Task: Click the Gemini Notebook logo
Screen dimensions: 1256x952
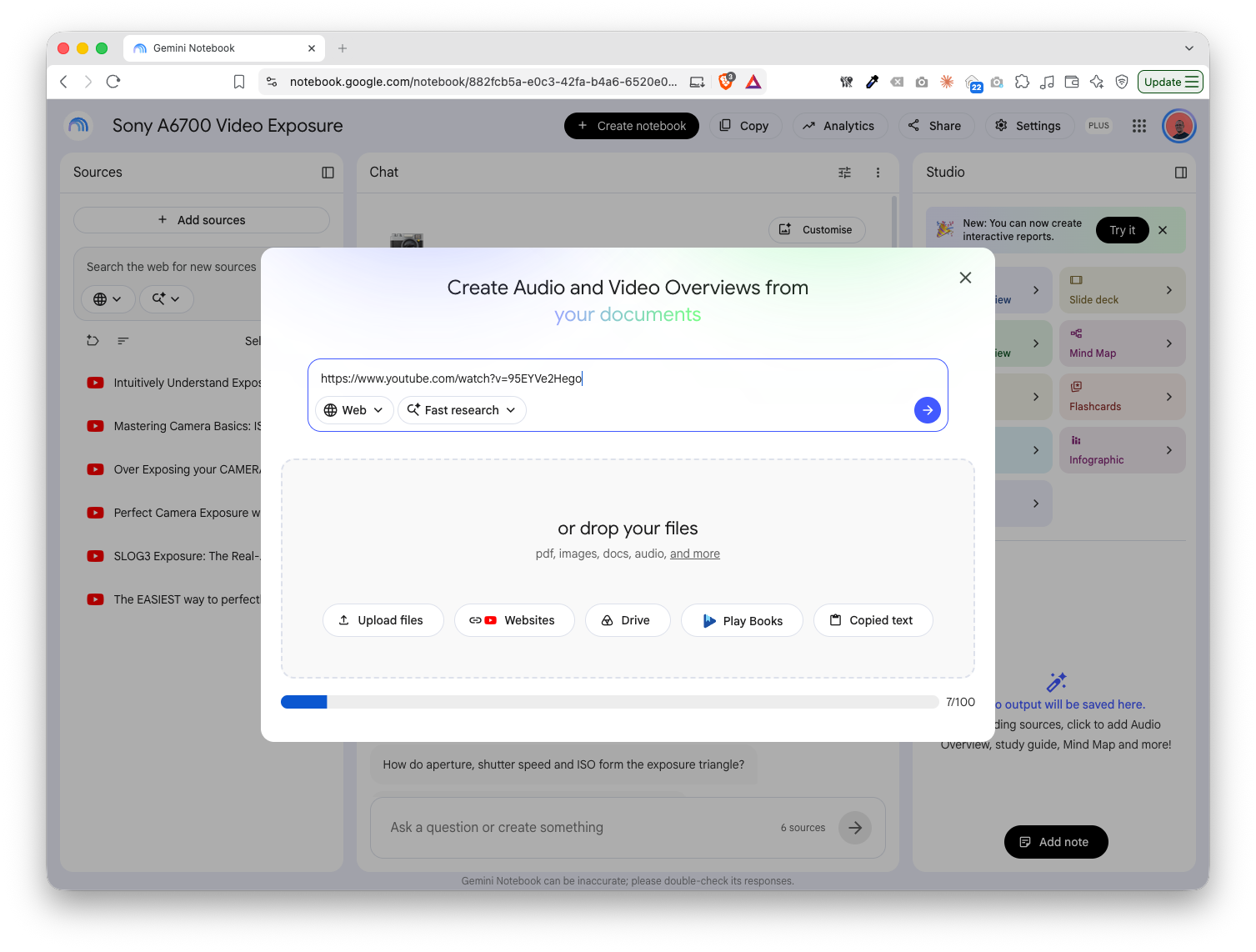Action: 78,126
